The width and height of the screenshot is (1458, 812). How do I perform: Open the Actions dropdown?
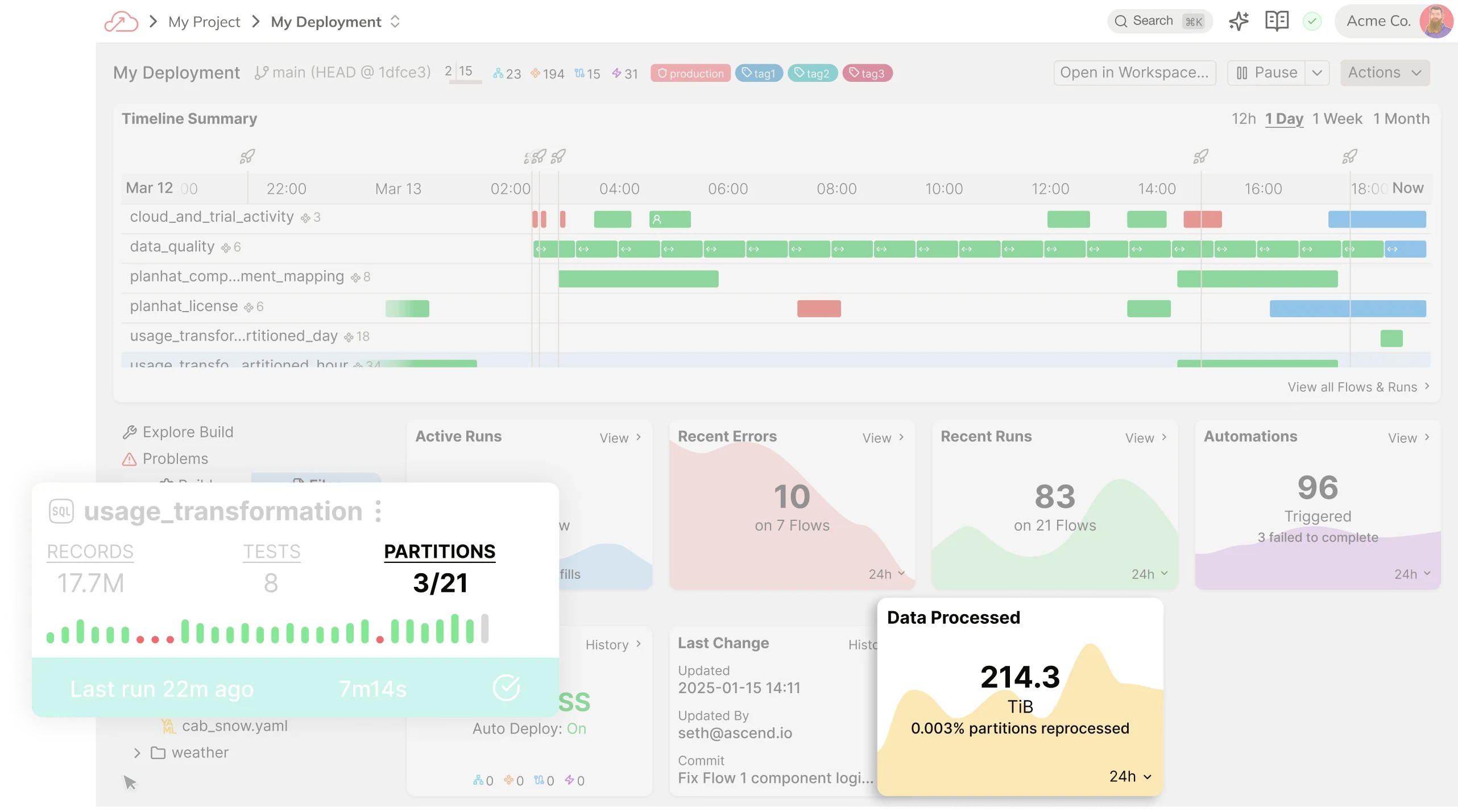[x=1384, y=72]
